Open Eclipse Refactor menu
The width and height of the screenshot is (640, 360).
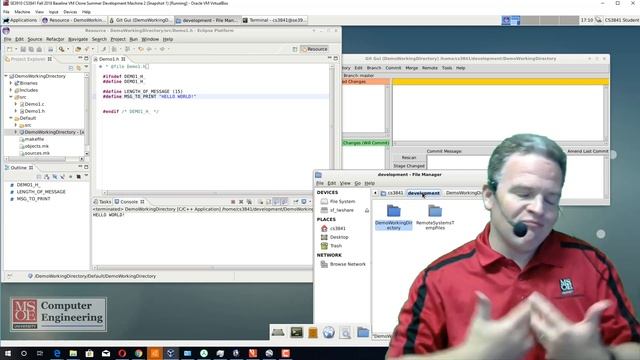click(55, 39)
